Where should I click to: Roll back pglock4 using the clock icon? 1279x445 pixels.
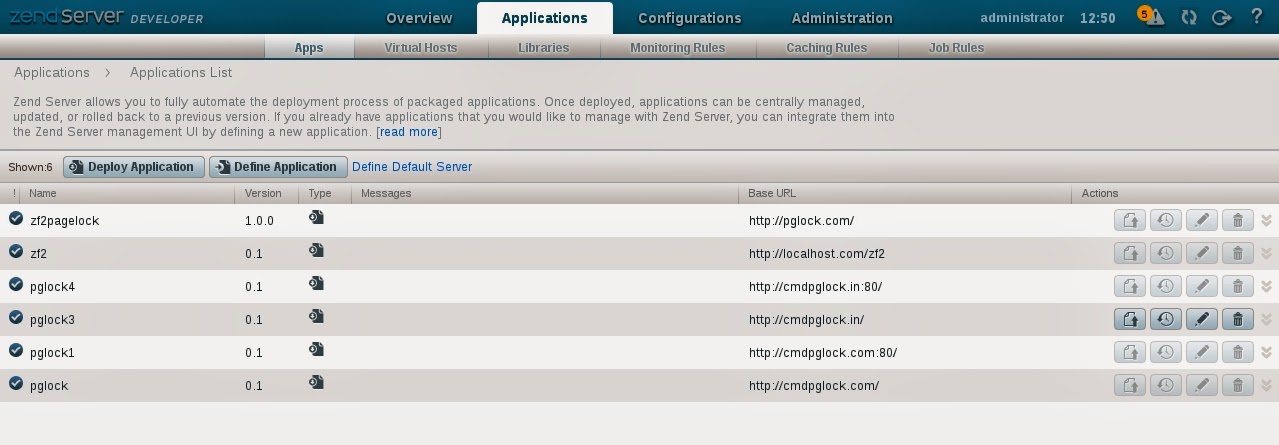point(1166,287)
